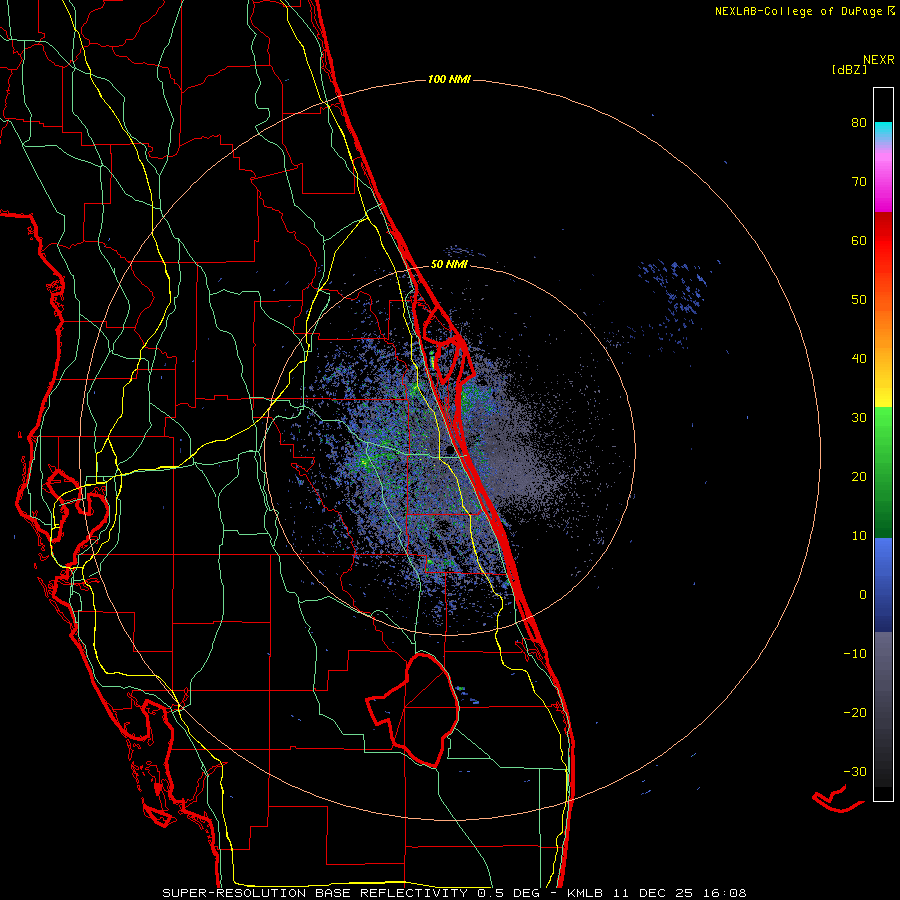The image size is (900, 900).
Task: Click the 40 value on dBZ scale
Action: [859, 359]
